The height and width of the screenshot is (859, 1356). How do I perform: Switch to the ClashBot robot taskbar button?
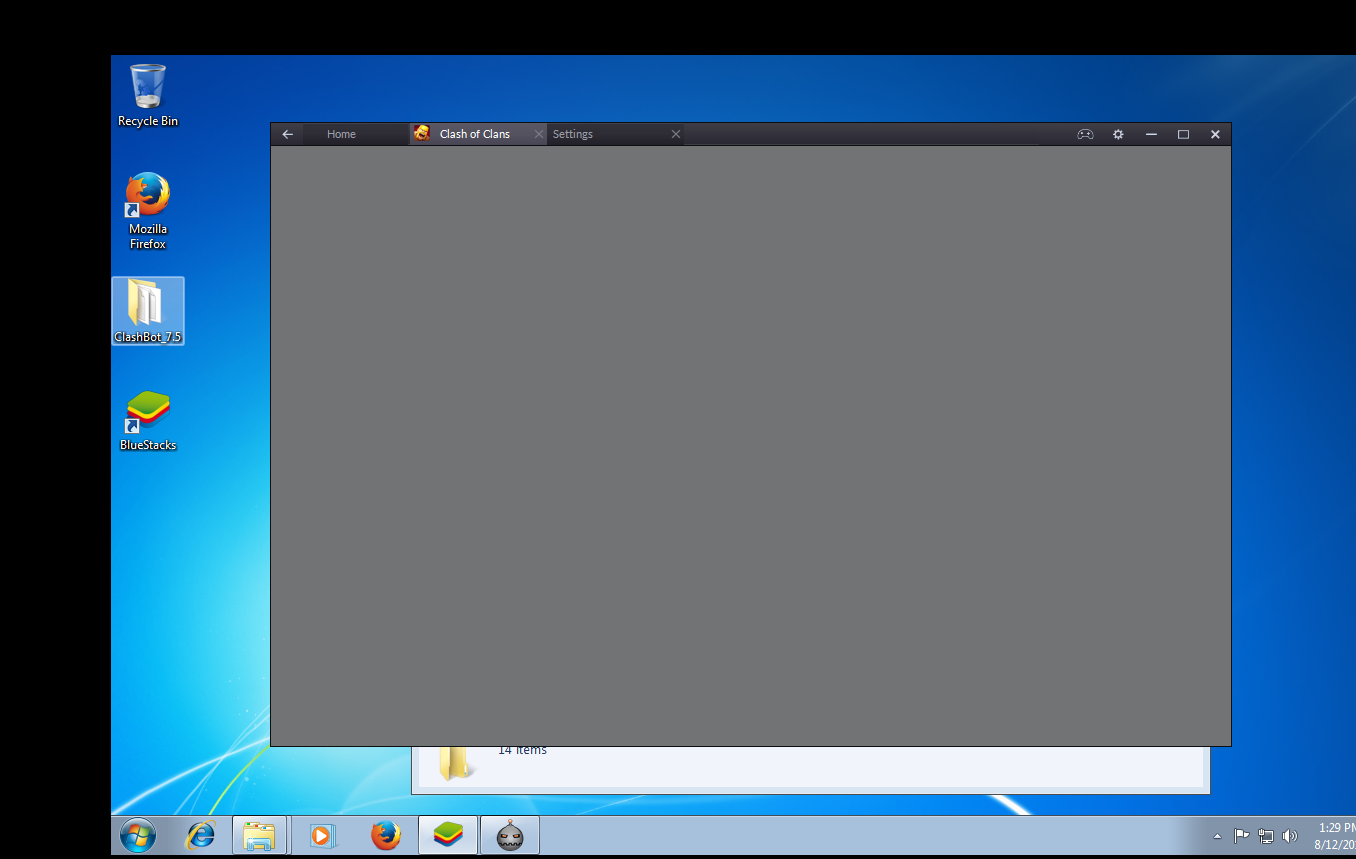point(510,835)
